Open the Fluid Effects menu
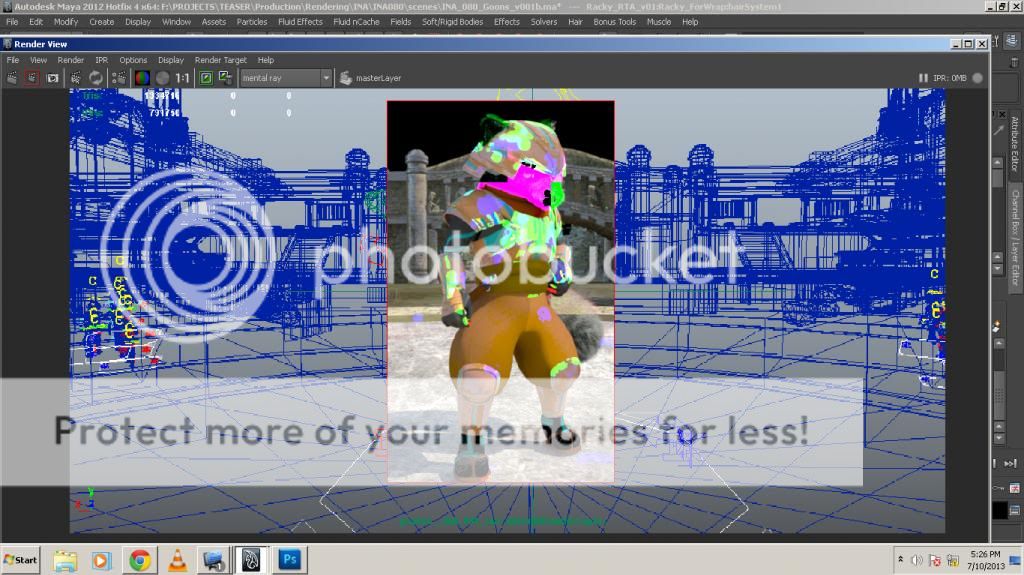This screenshot has height=575, width=1024. tap(300, 22)
